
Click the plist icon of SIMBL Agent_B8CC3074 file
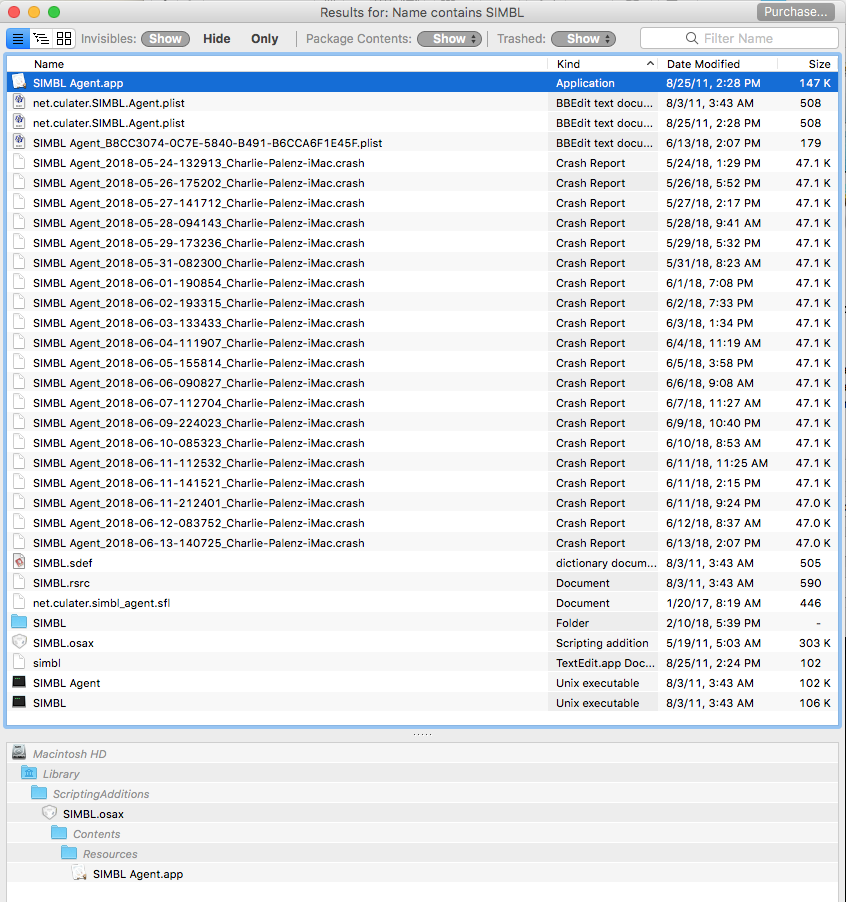click(19, 142)
